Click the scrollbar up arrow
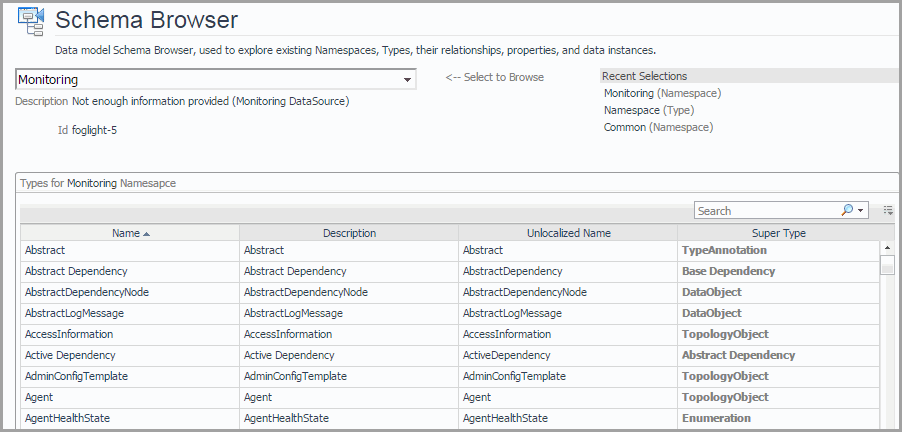 (x=887, y=248)
